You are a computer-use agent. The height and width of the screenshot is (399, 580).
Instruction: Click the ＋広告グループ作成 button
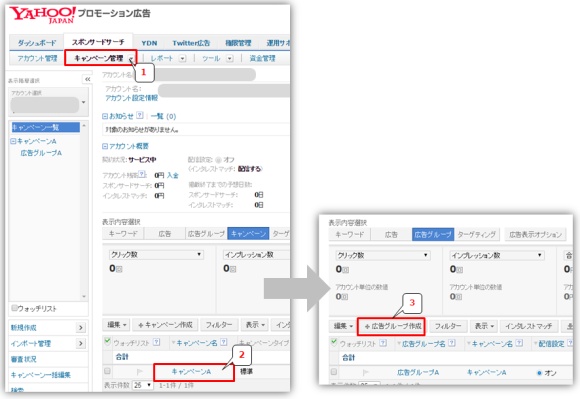pos(392,326)
